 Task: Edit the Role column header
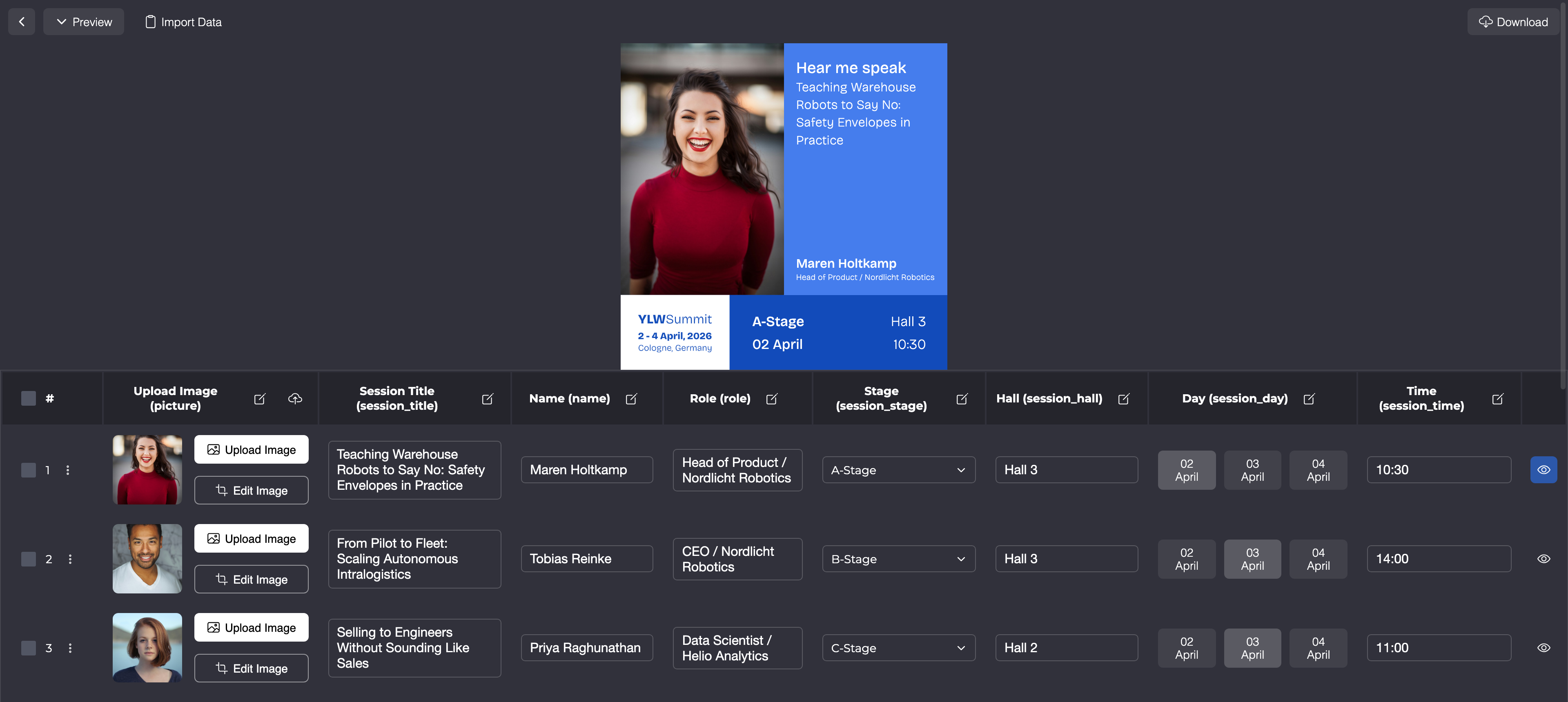pyautogui.click(x=771, y=399)
